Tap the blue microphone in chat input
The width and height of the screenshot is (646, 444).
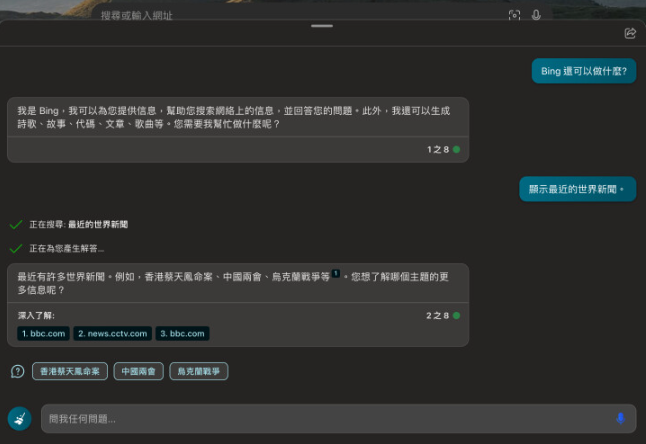620,418
